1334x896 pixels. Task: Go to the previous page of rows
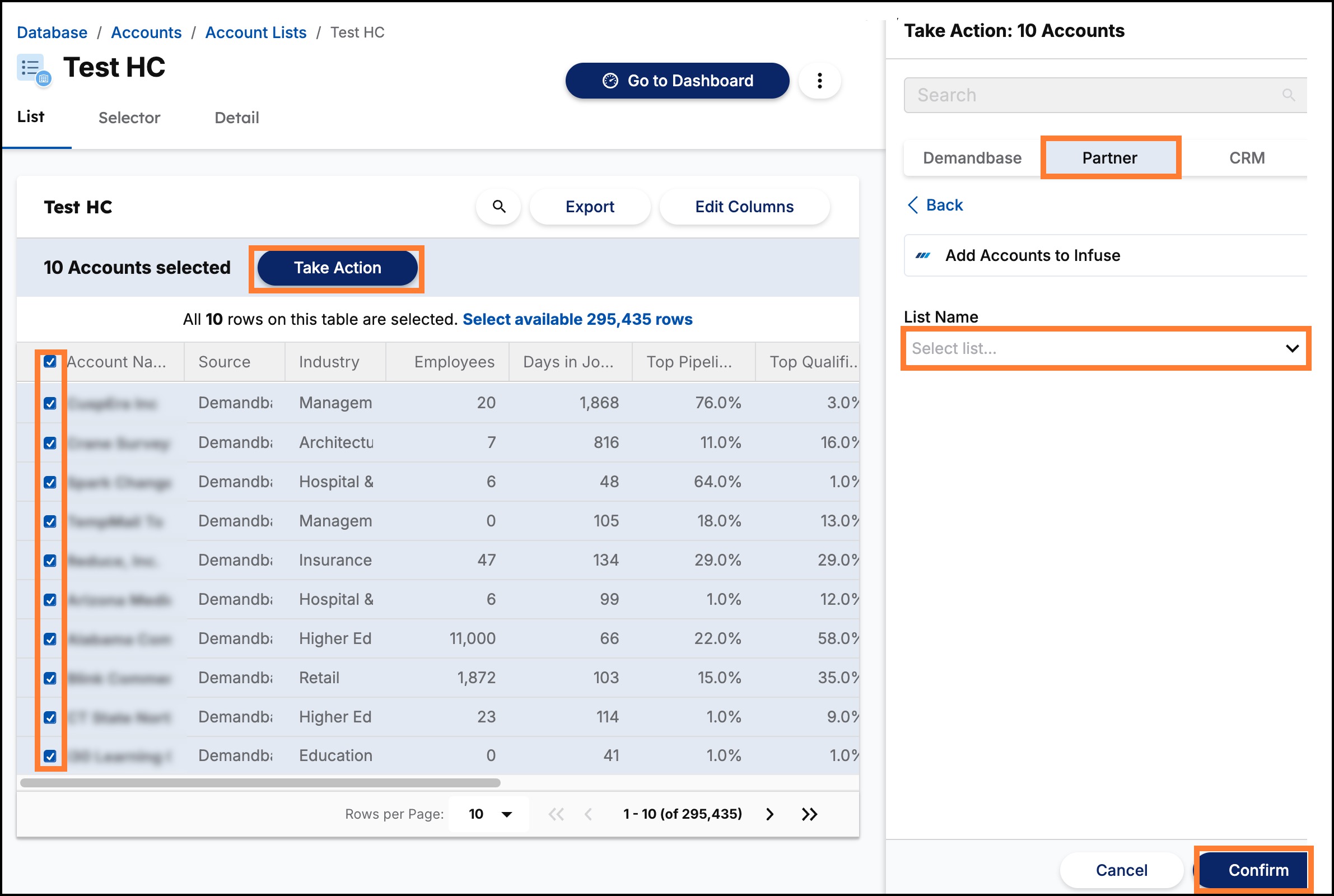coord(588,814)
